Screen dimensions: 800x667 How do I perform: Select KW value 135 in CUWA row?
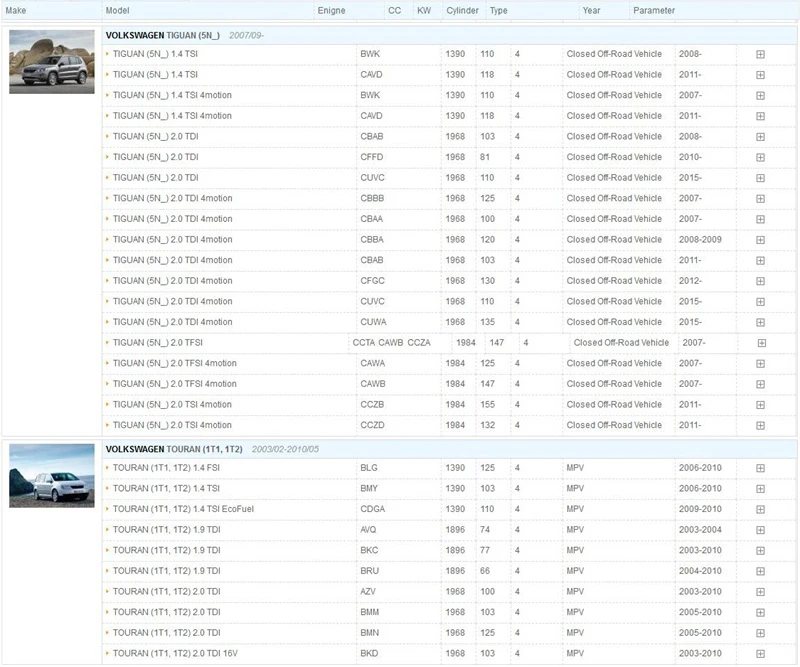(487, 322)
